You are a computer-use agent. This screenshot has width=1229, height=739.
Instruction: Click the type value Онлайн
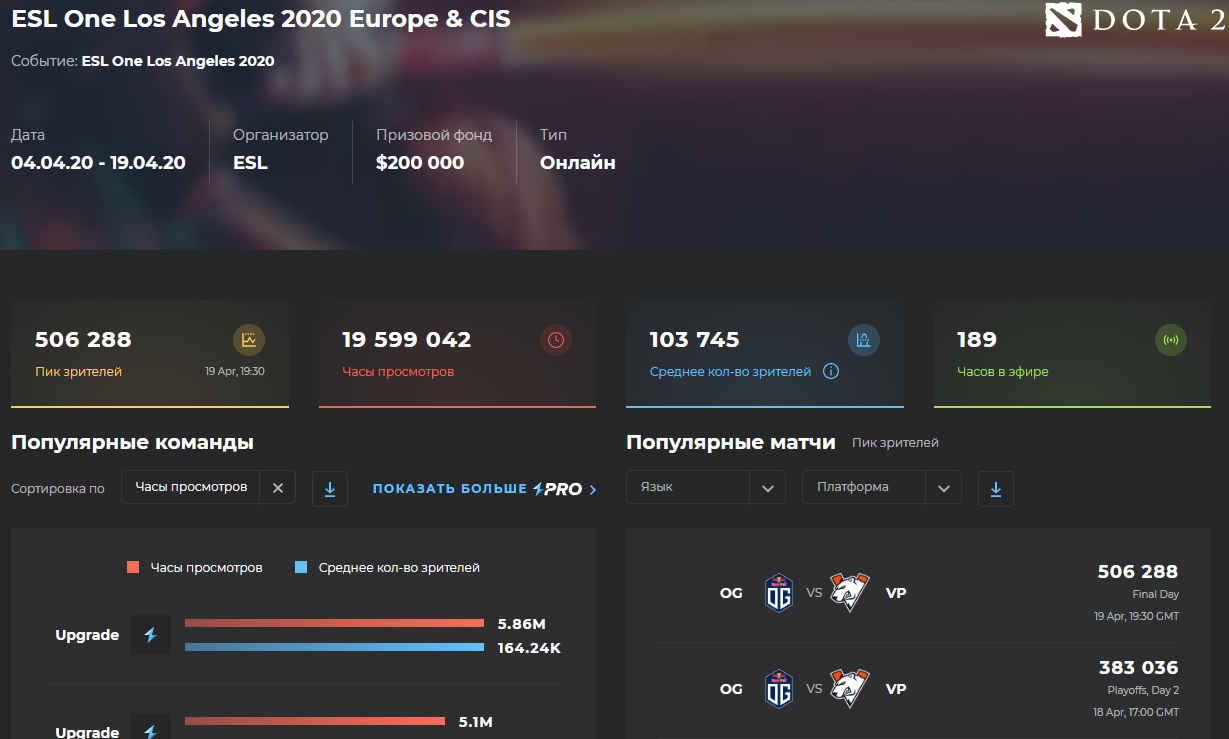tap(578, 163)
